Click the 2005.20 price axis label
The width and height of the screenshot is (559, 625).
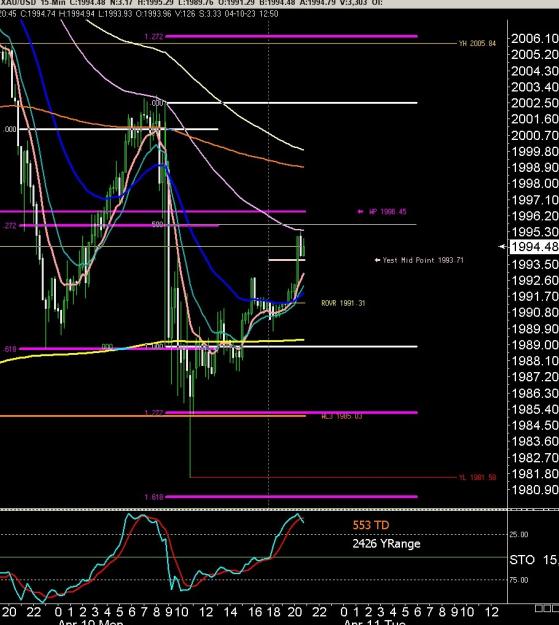coord(535,55)
